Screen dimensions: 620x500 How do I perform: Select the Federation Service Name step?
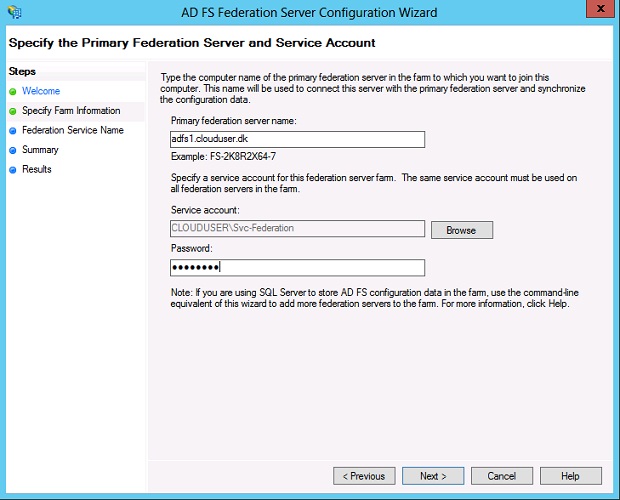pyautogui.click(x=73, y=130)
